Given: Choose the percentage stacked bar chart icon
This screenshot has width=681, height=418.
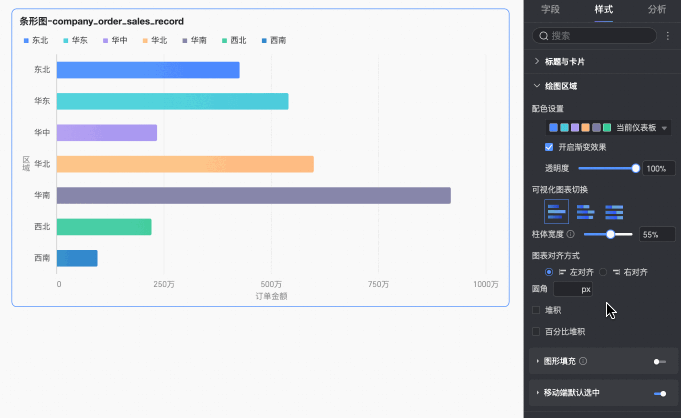Looking at the screenshot, I should click(x=614, y=211).
